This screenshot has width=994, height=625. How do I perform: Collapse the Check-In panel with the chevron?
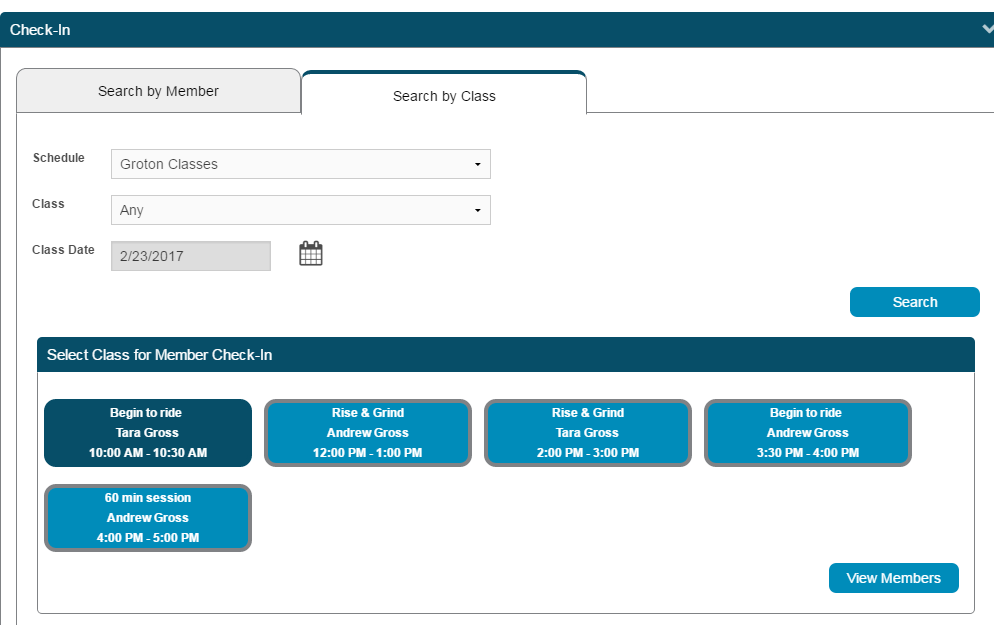click(987, 29)
